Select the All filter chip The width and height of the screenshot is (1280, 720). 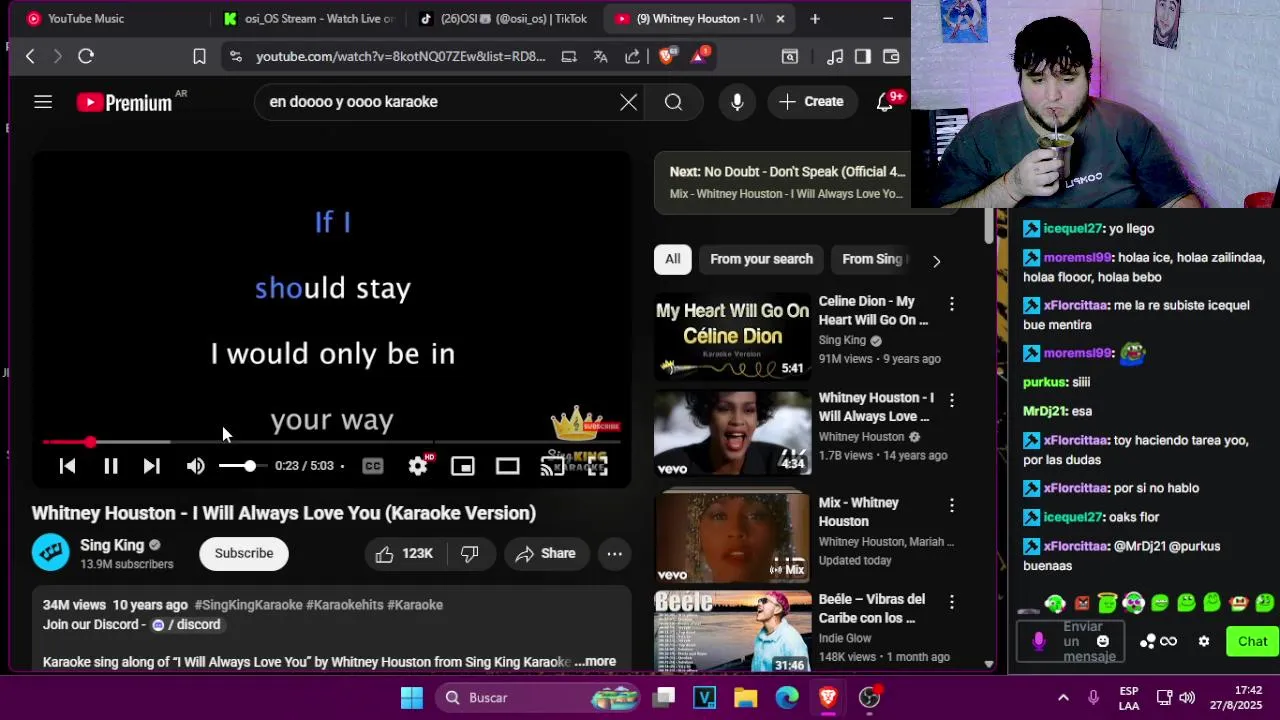tap(673, 259)
